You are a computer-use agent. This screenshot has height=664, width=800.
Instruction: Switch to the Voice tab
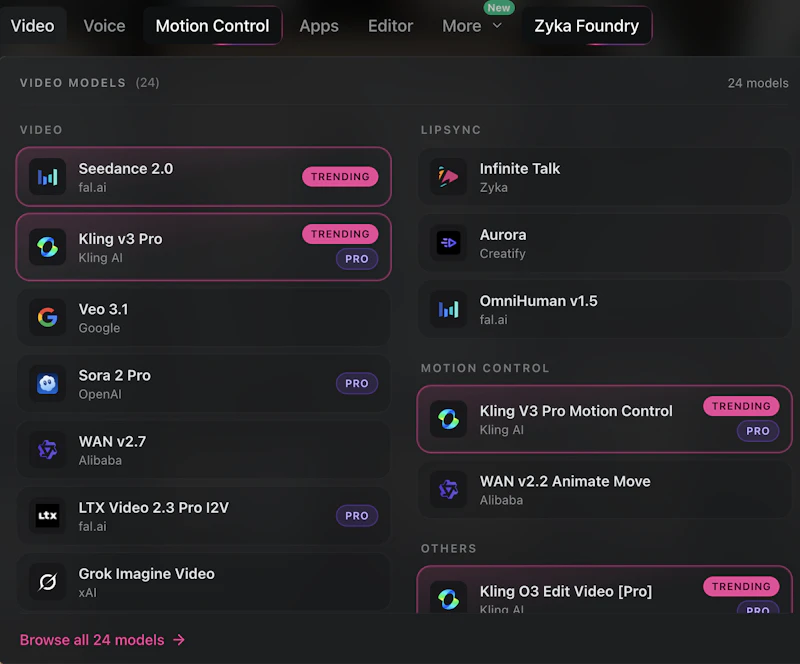click(104, 26)
